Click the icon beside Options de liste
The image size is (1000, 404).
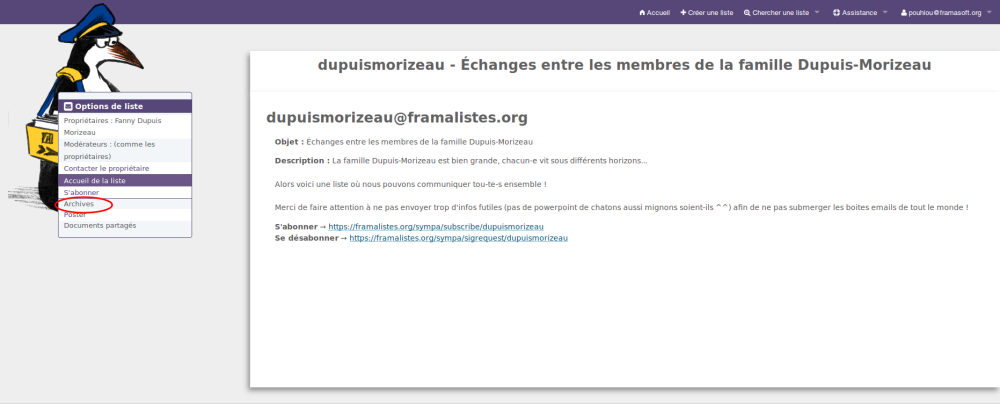68,107
